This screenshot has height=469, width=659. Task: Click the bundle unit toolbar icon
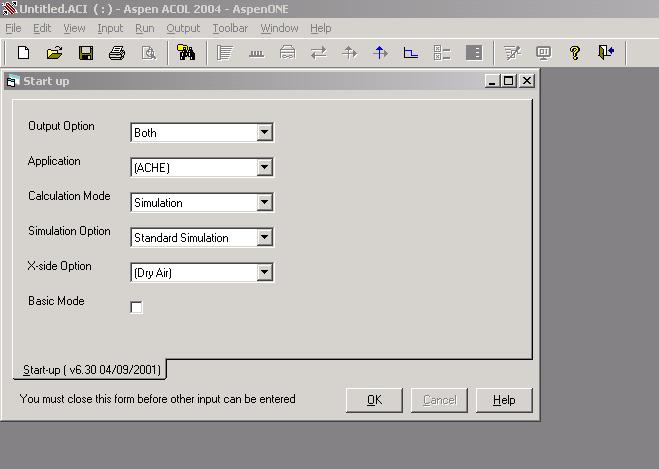click(287, 53)
